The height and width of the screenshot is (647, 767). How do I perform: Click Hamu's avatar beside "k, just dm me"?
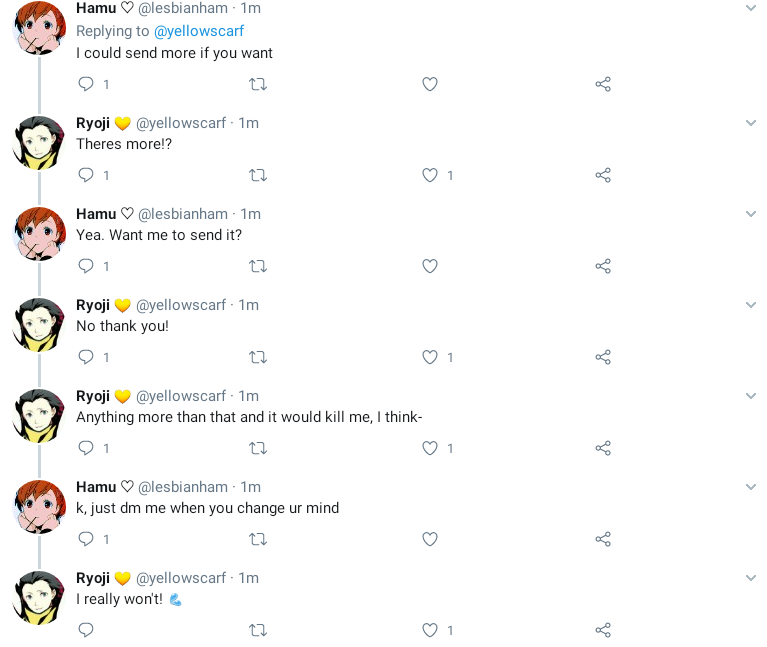[39, 506]
